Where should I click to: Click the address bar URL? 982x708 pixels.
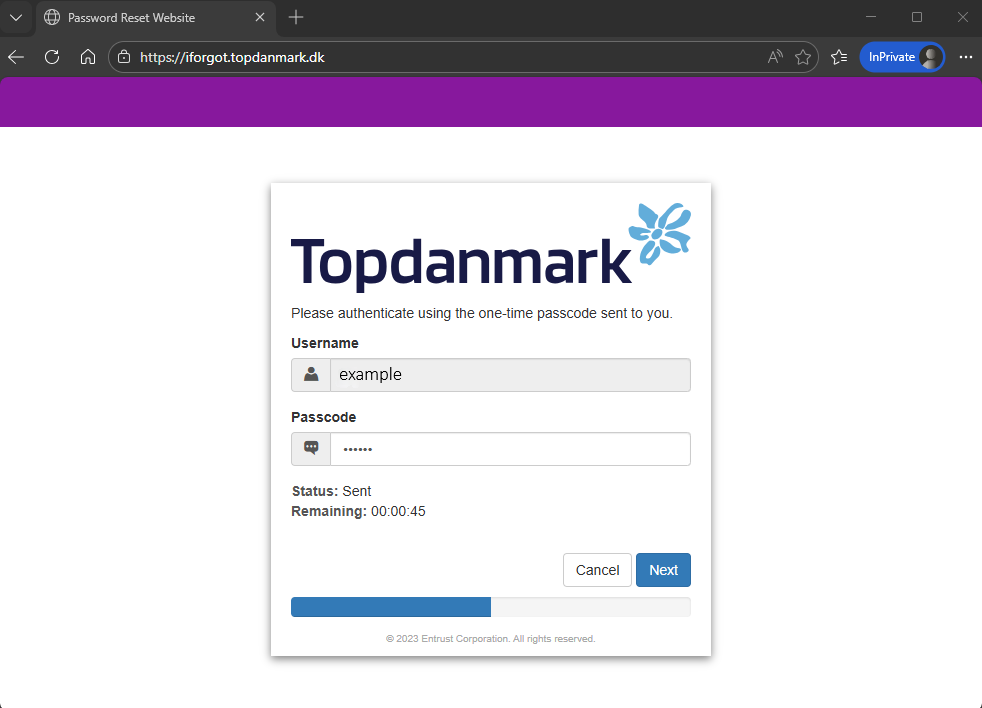pos(232,57)
